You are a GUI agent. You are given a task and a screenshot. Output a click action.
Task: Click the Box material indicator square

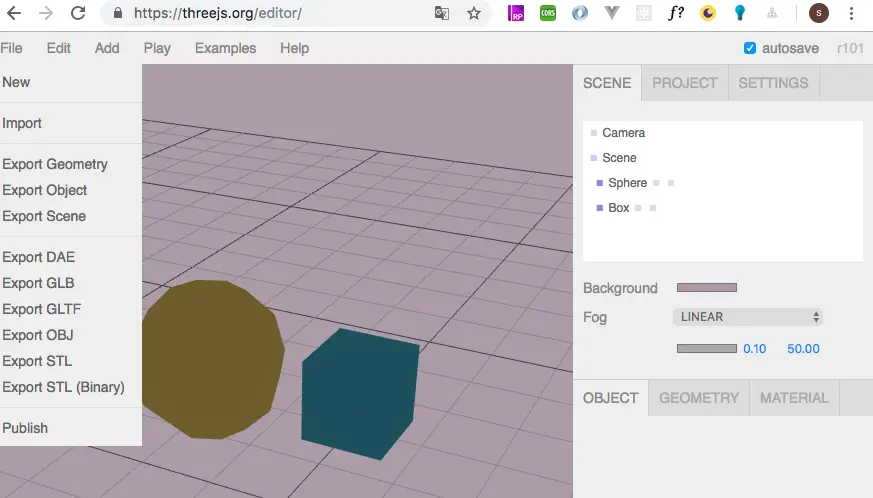coord(653,208)
